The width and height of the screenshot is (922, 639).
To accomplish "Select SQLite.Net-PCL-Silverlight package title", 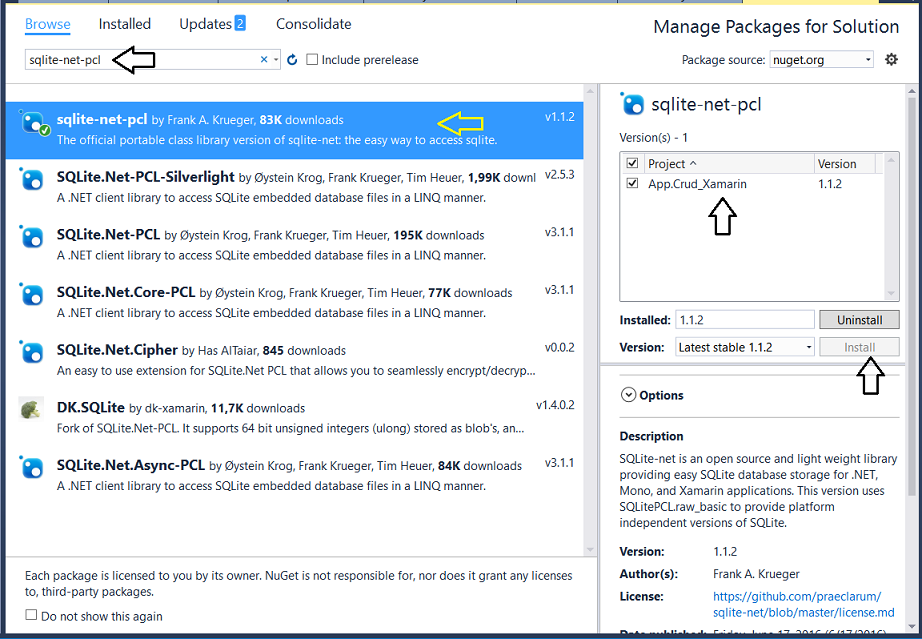I will (x=146, y=177).
